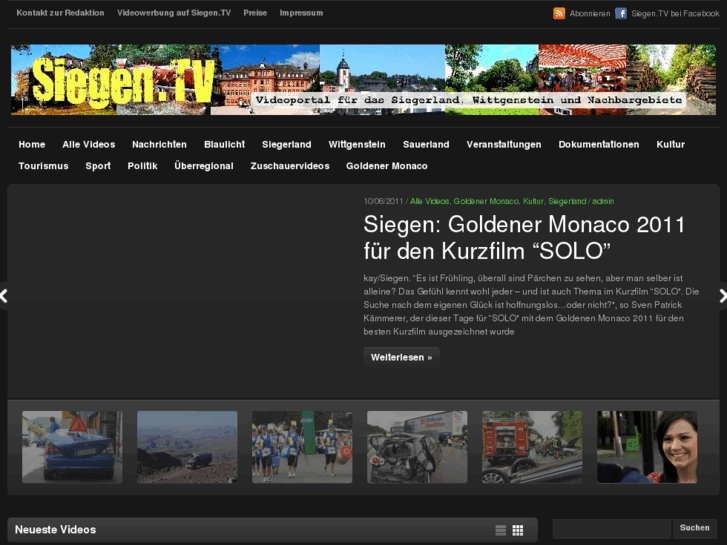Open Videowerbung auf Siegen.TV link

(174, 13)
